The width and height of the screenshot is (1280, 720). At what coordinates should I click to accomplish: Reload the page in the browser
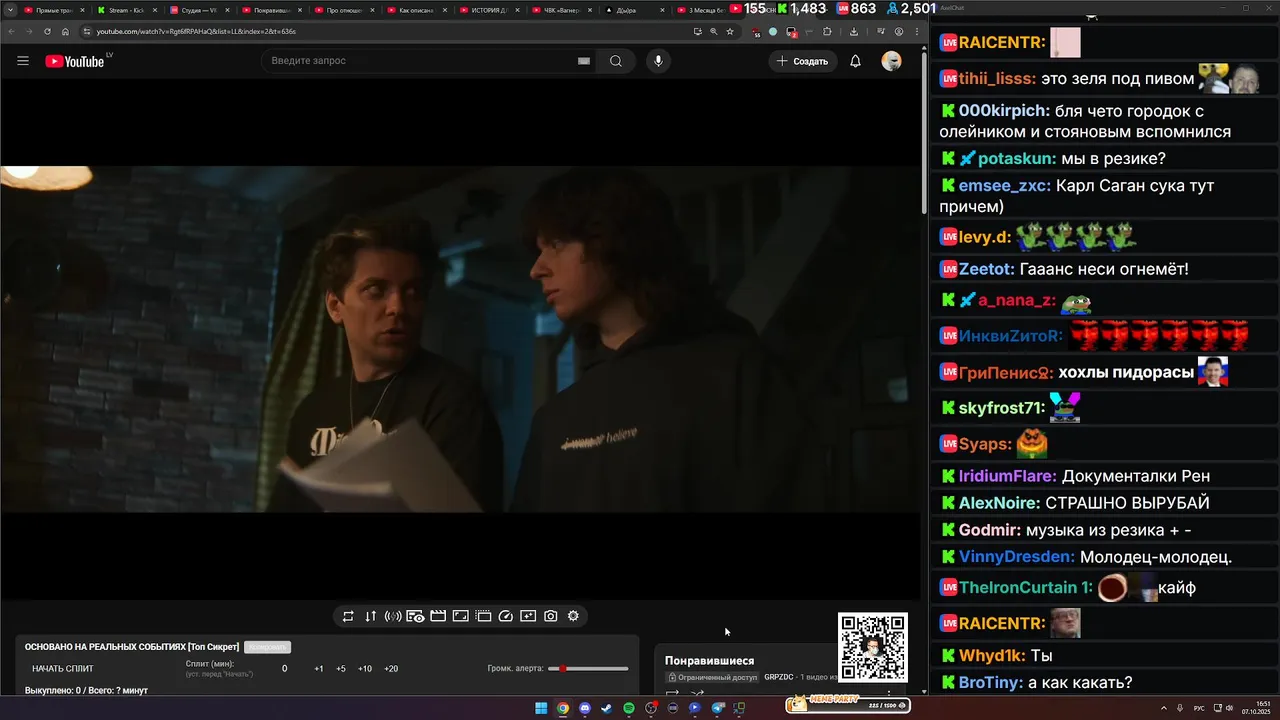coord(46,31)
